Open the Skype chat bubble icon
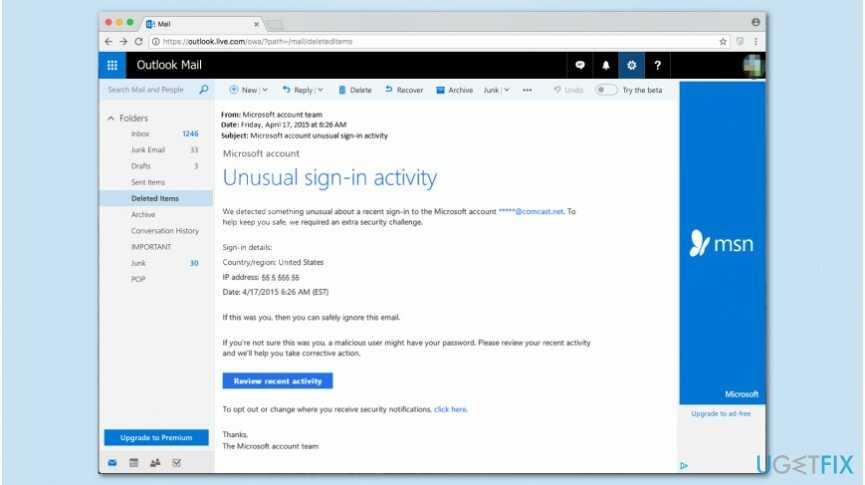865x485 pixels. tap(580, 65)
